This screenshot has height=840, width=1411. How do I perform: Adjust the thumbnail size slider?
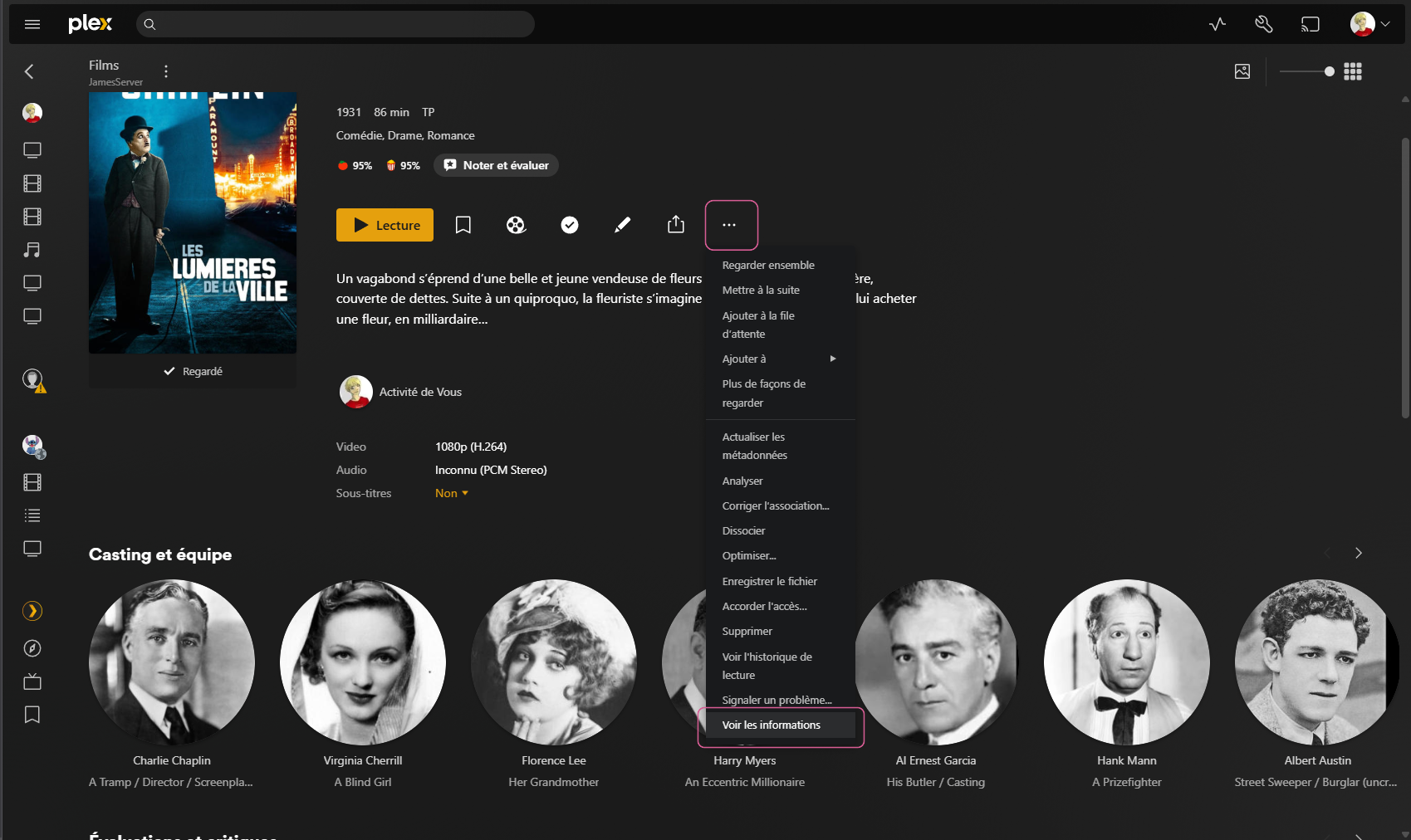click(x=1307, y=71)
